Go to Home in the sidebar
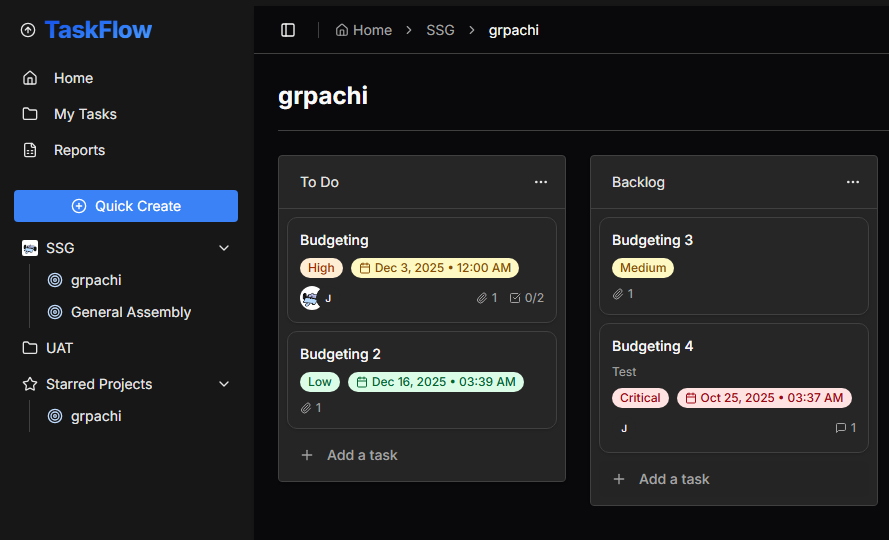The image size is (889, 540). (x=73, y=78)
